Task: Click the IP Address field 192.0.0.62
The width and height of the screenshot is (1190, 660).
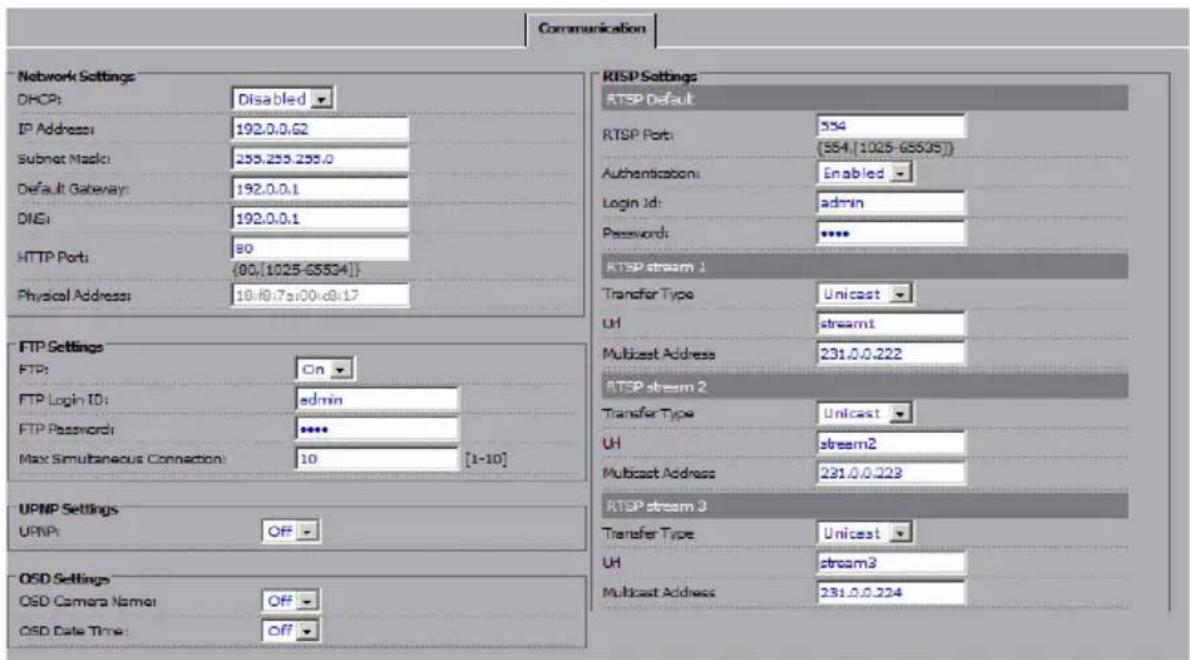Action: coord(320,129)
